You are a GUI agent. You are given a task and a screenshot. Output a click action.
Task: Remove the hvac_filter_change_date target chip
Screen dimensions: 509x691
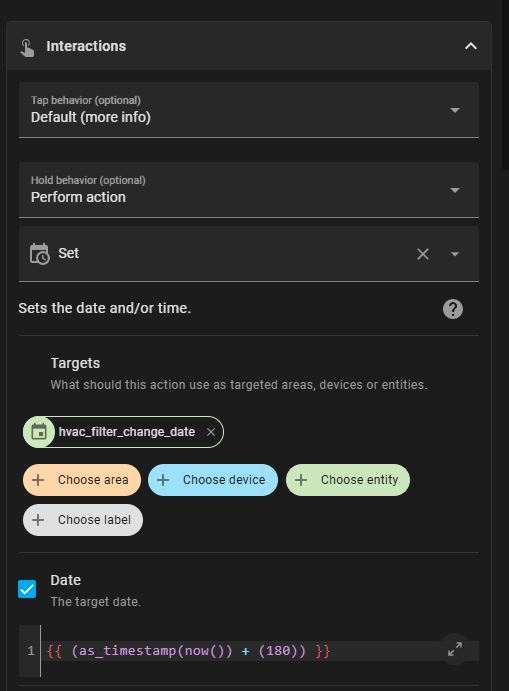click(x=211, y=432)
